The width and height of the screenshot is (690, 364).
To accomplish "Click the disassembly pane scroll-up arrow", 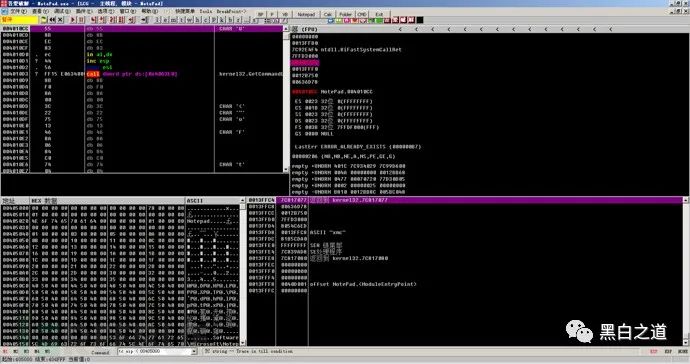I will coord(286,29).
